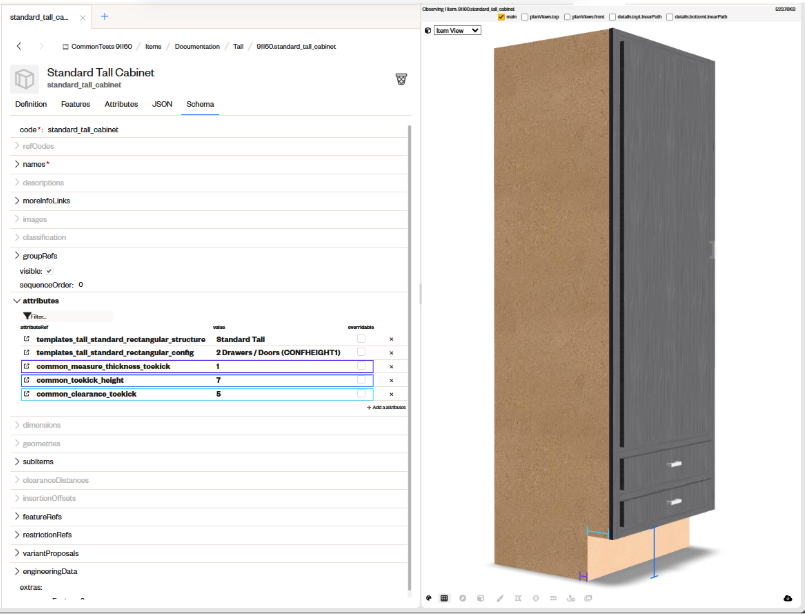This screenshot has width=805, height=614.
Task: Click the trash bin delete icon
Action: (x=401, y=79)
